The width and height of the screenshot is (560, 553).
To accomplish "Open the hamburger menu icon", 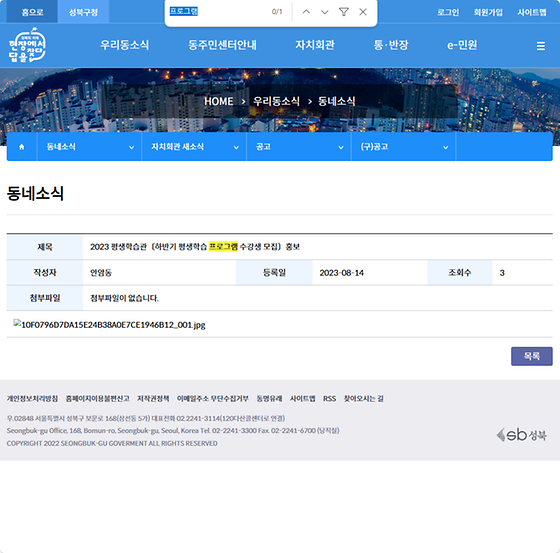I will tap(540, 46).
